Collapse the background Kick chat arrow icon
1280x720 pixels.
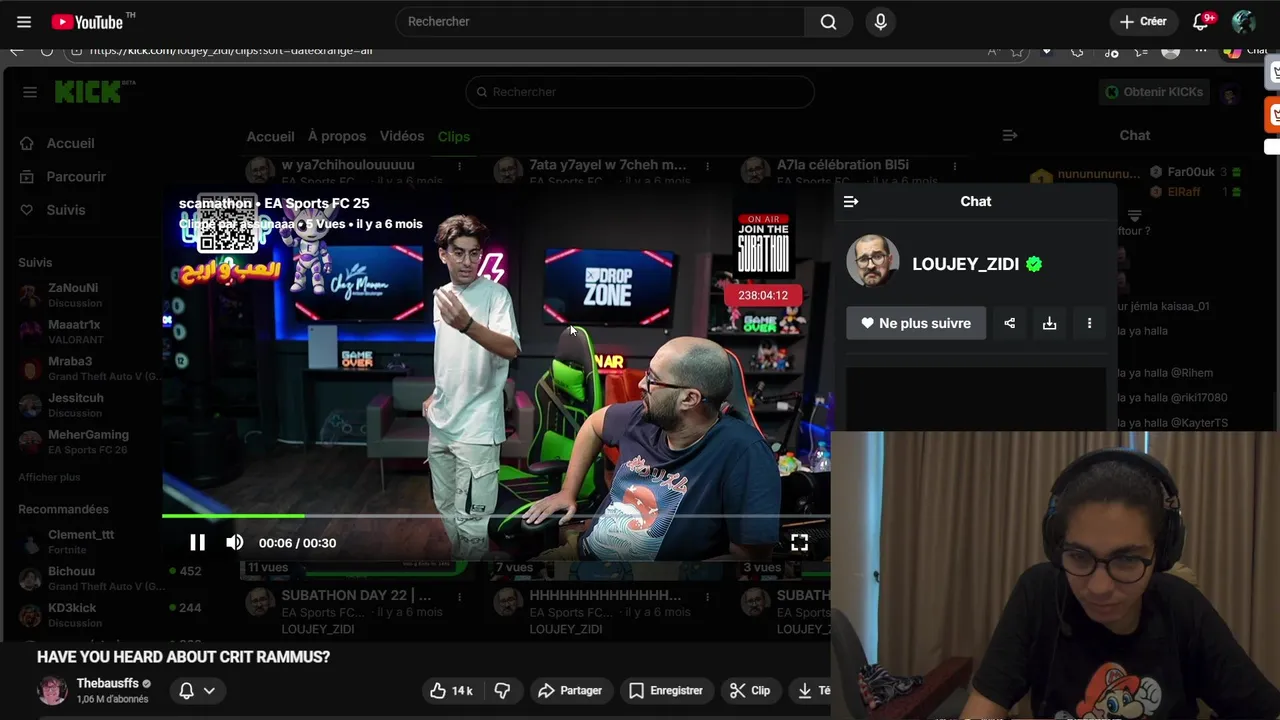click(x=1010, y=135)
